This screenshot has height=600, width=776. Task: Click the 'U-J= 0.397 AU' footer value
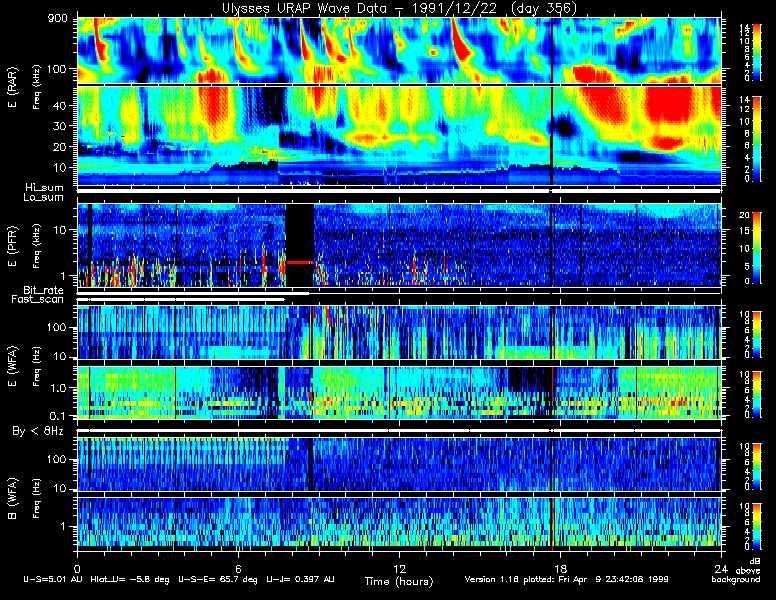click(x=300, y=579)
